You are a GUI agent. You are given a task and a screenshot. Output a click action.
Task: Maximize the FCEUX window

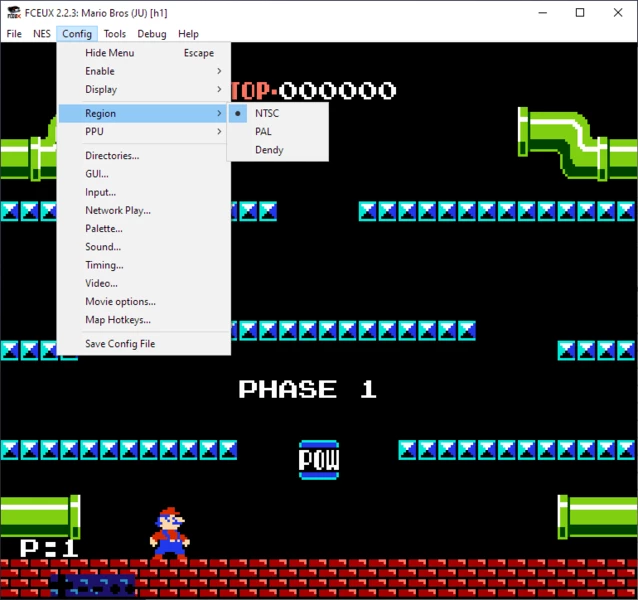click(x=580, y=13)
